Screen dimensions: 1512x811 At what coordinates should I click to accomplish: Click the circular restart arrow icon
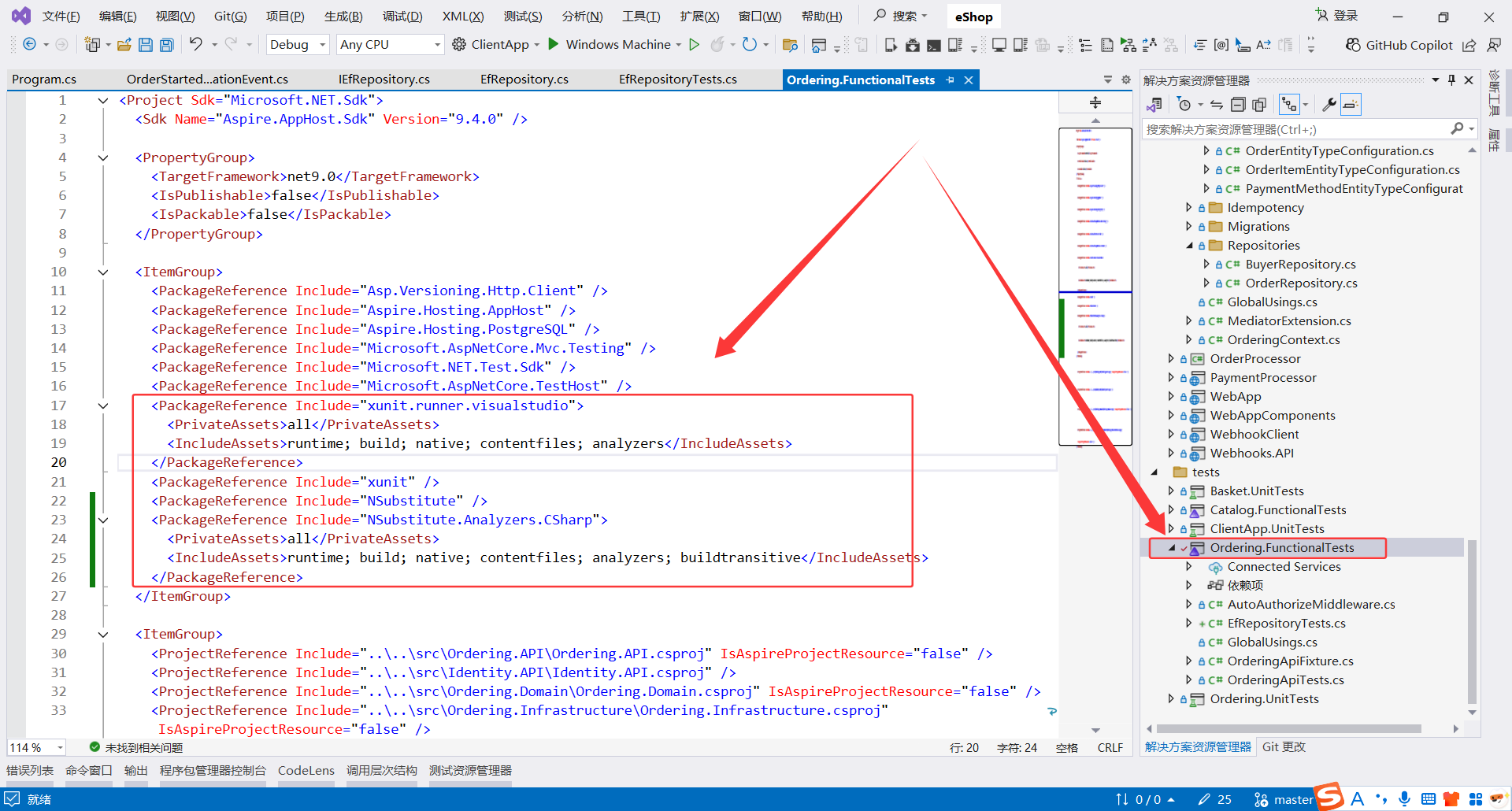[749, 45]
